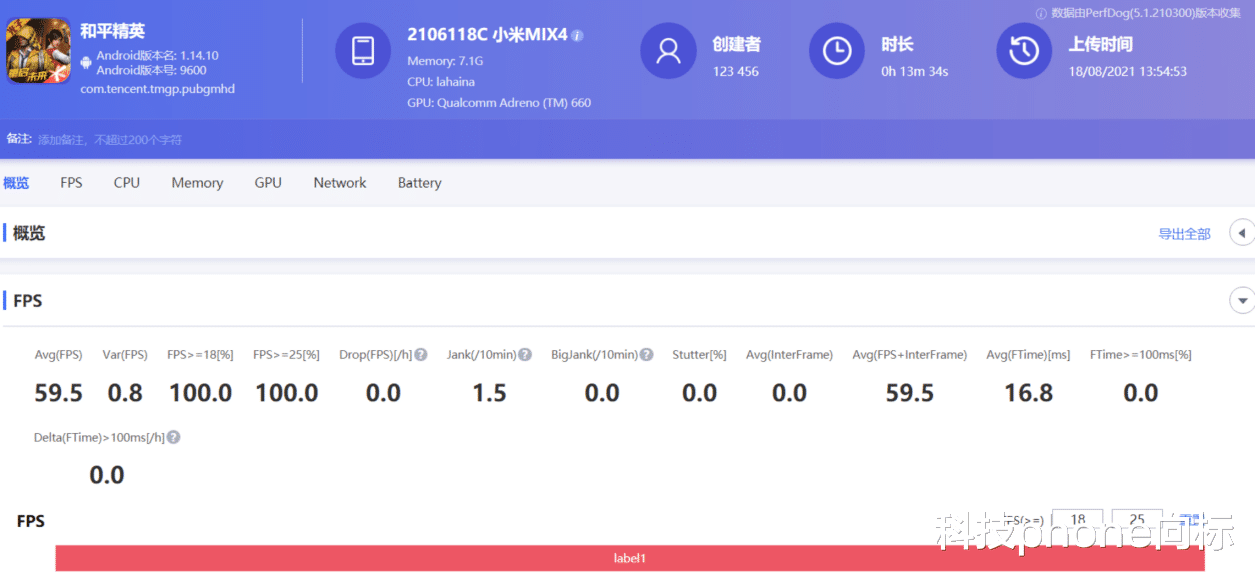Click the Avg(FPS+InterFrame) label
Screen dimensions: 1255x578
(x=910, y=355)
